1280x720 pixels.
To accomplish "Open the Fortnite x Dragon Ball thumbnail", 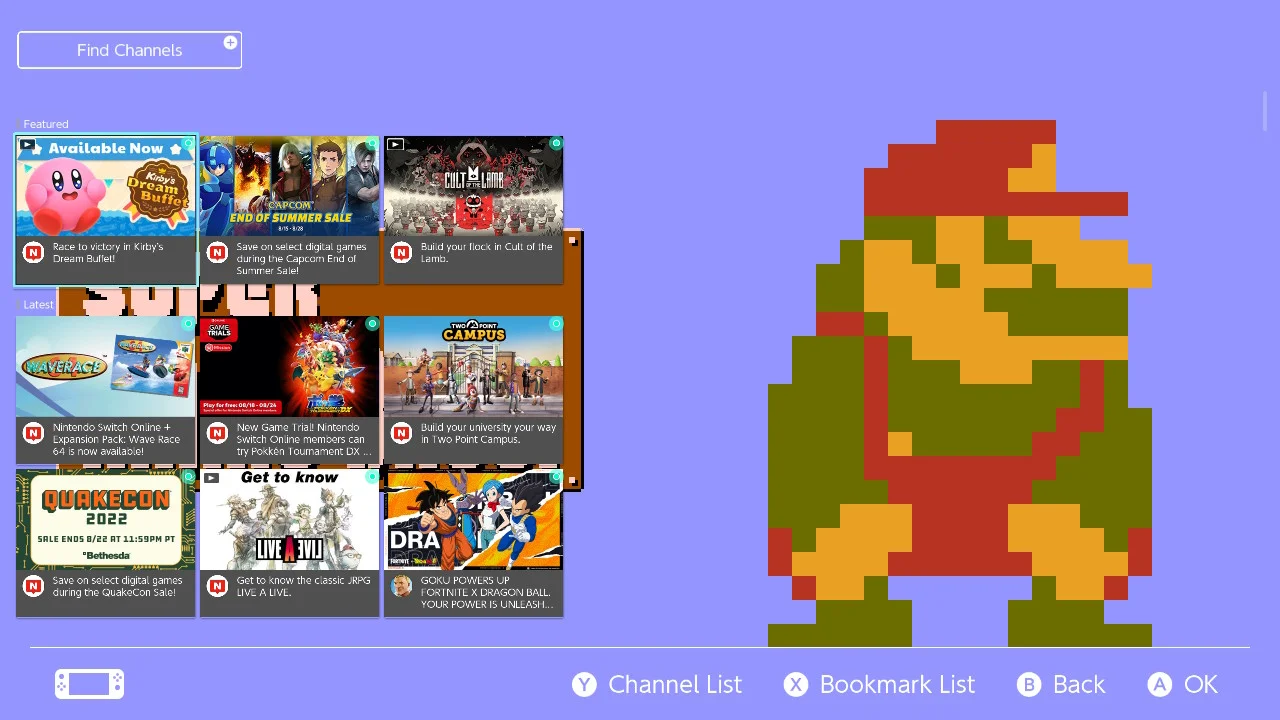I will pyautogui.click(x=474, y=520).
